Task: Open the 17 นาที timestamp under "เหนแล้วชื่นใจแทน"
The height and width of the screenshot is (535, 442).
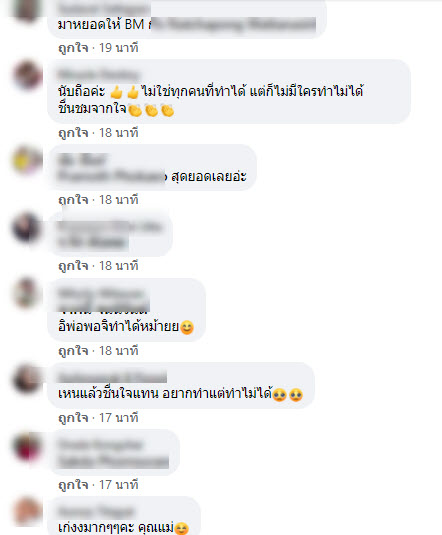Action: [118, 418]
